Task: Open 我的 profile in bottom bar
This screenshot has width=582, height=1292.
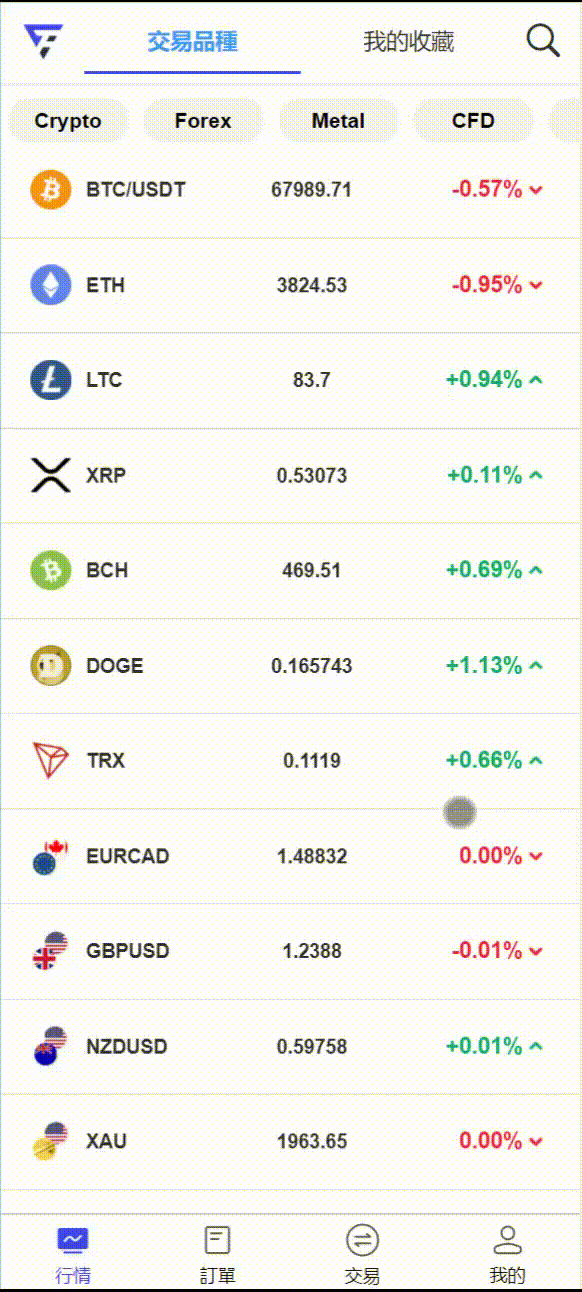Action: (508, 1253)
